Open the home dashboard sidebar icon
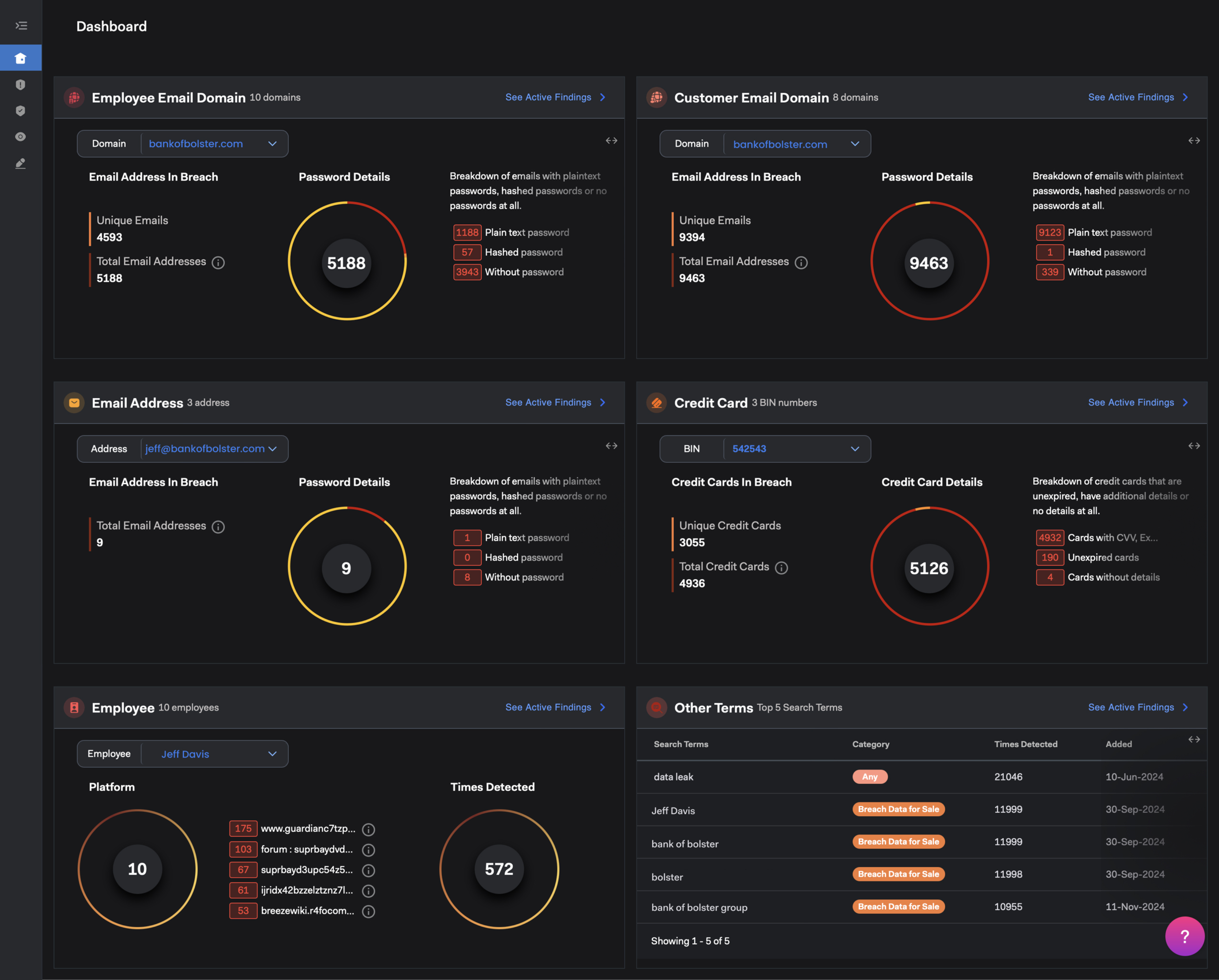The width and height of the screenshot is (1219, 980). tap(21, 58)
